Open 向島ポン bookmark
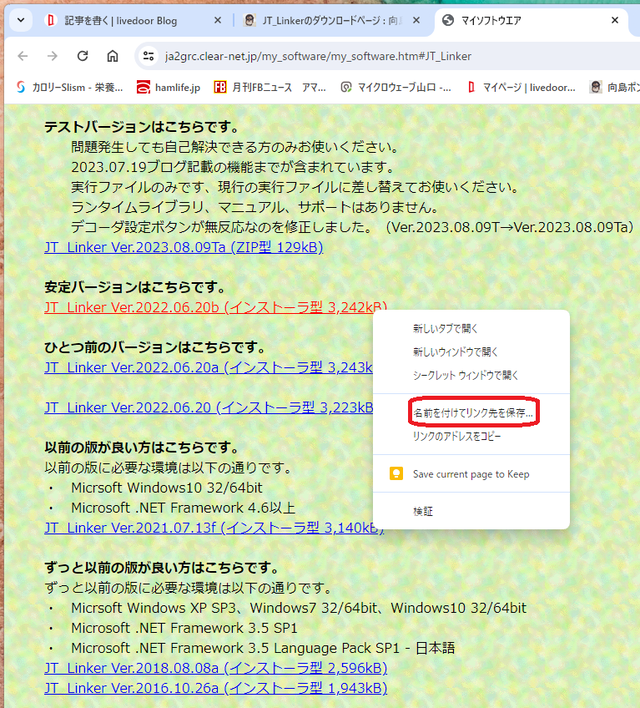640x708 pixels. (615, 87)
